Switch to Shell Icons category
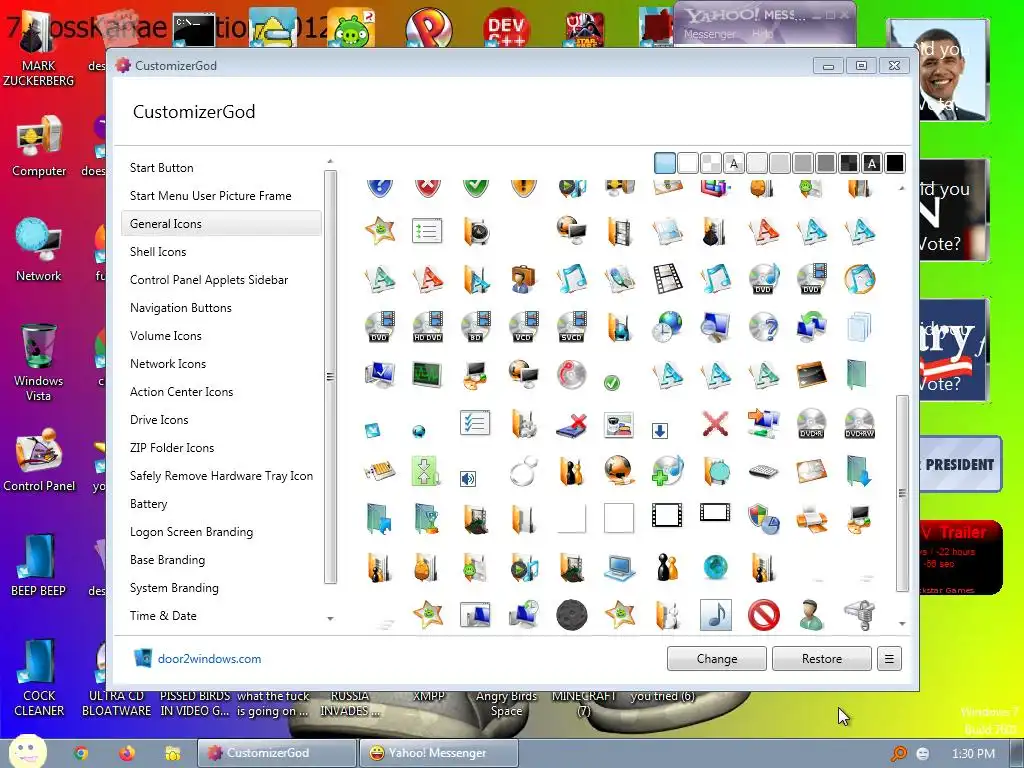The width and height of the screenshot is (1024, 768). click(157, 252)
